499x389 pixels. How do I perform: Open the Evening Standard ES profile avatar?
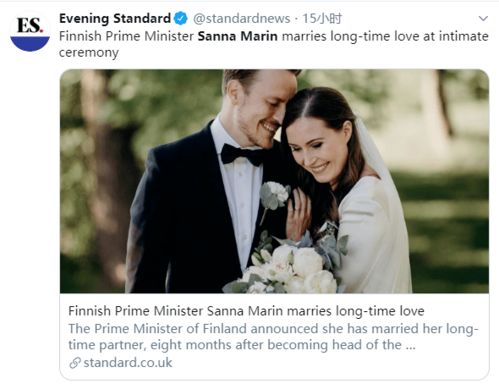[x=30, y=32]
